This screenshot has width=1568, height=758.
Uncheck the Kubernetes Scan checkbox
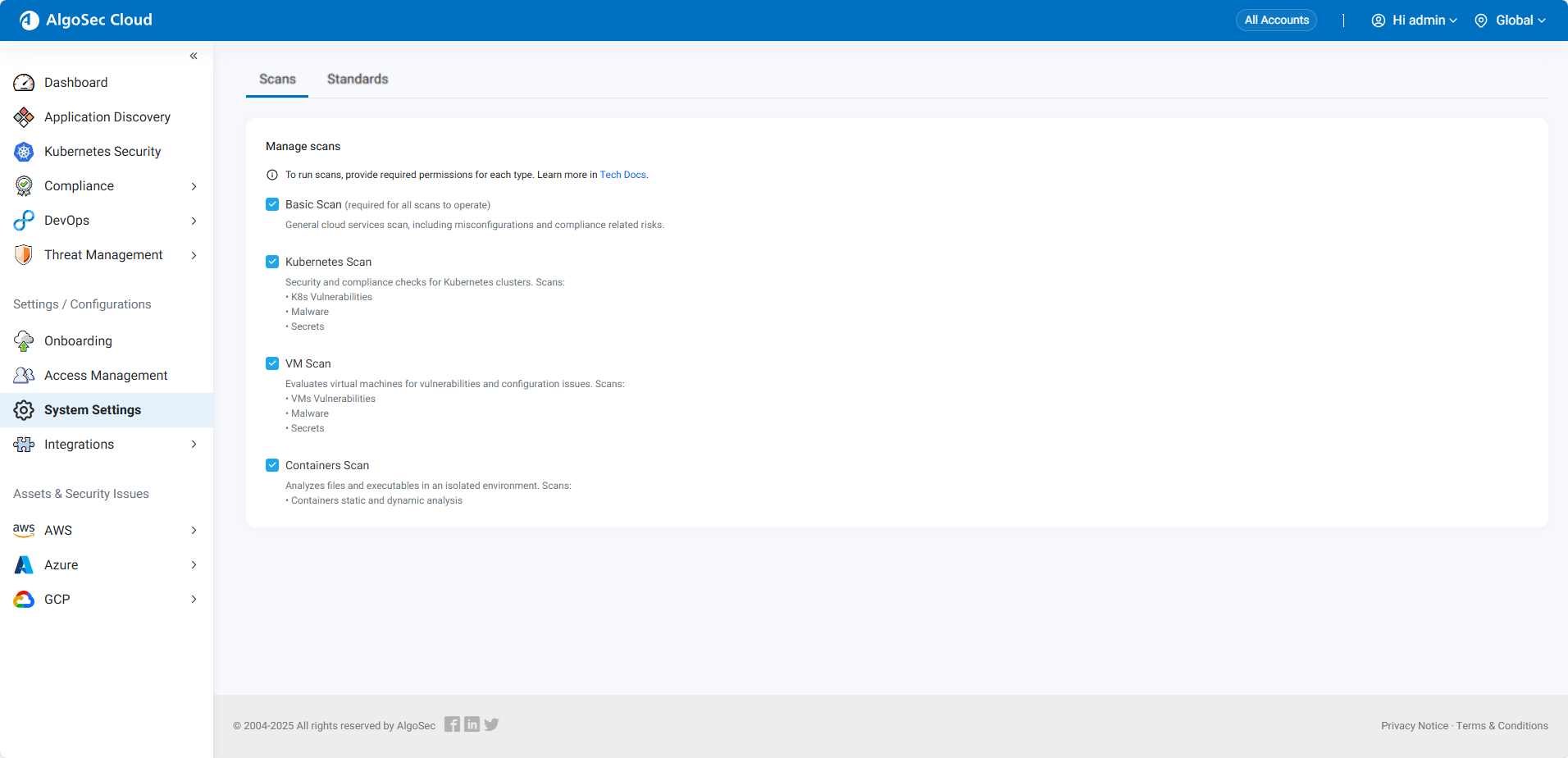pos(272,262)
